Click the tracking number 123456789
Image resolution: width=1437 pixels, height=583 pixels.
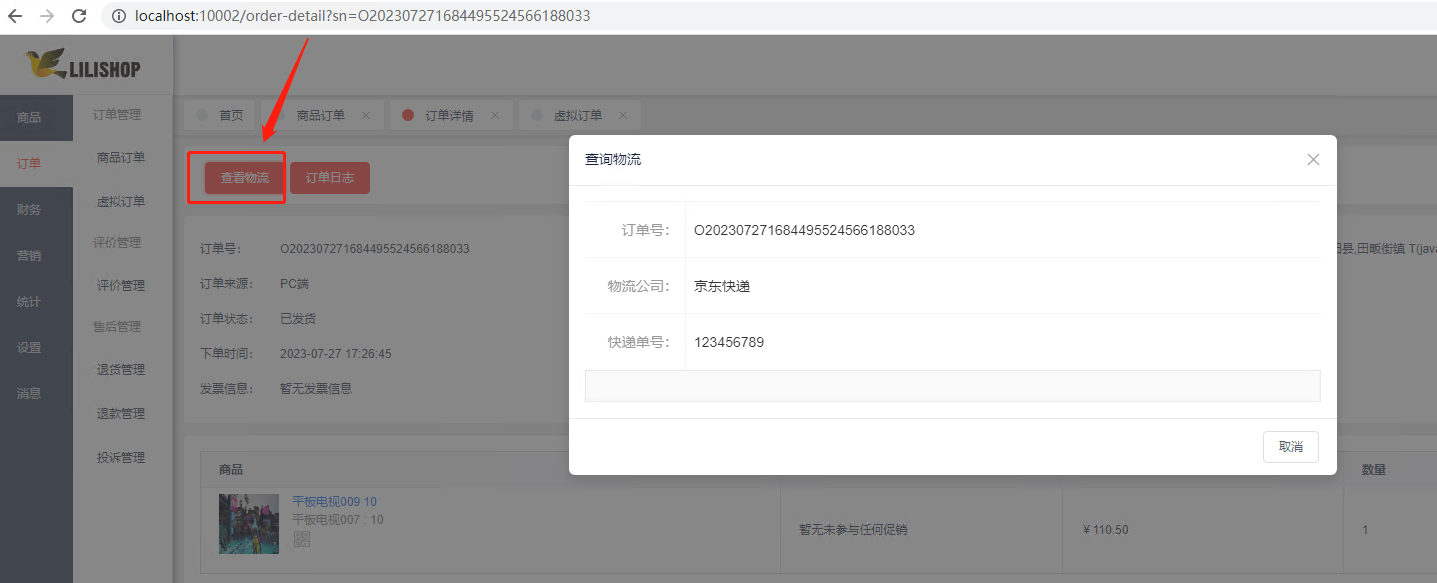click(729, 342)
